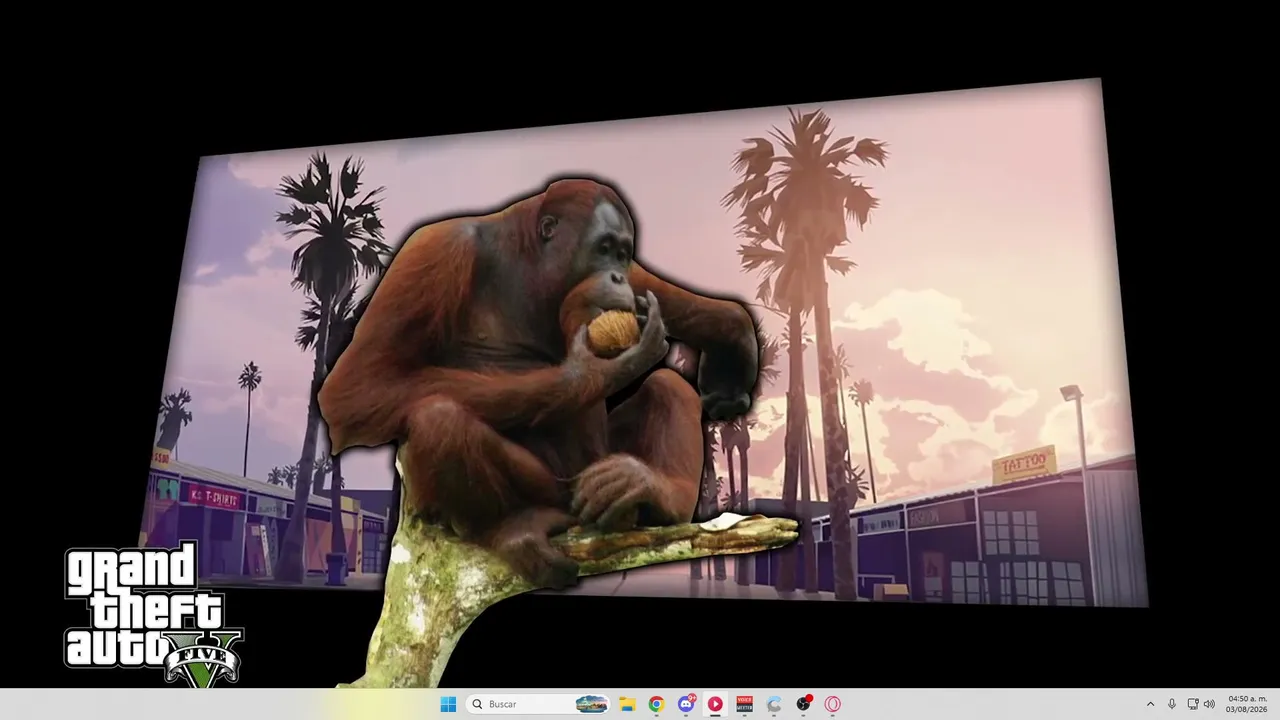Viewport: 1280px width, 720px height.
Task: Open the clock showing 04:50 a. m.
Action: click(x=1245, y=704)
